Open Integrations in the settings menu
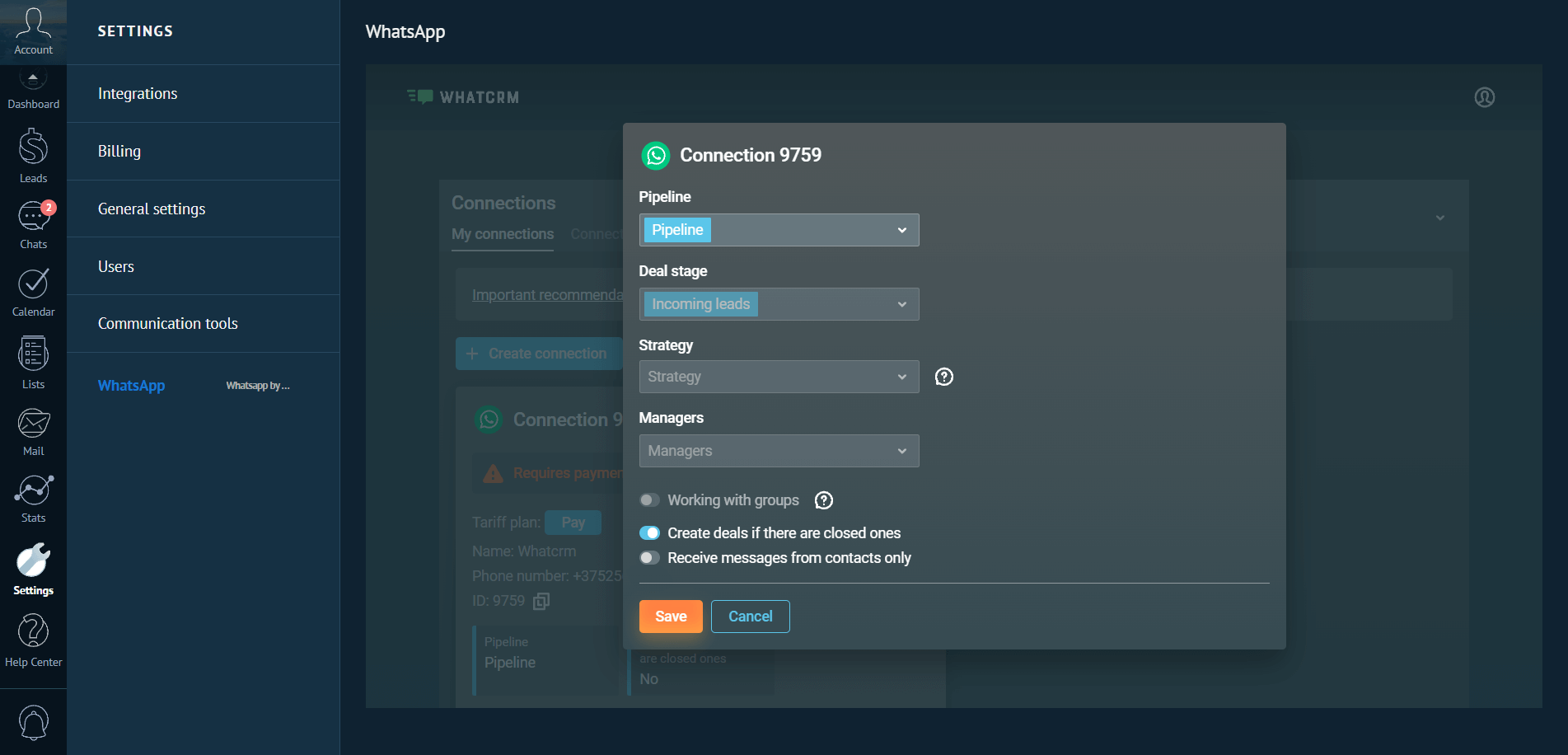This screenshot has height=755, width=1568. click(138, 94)
